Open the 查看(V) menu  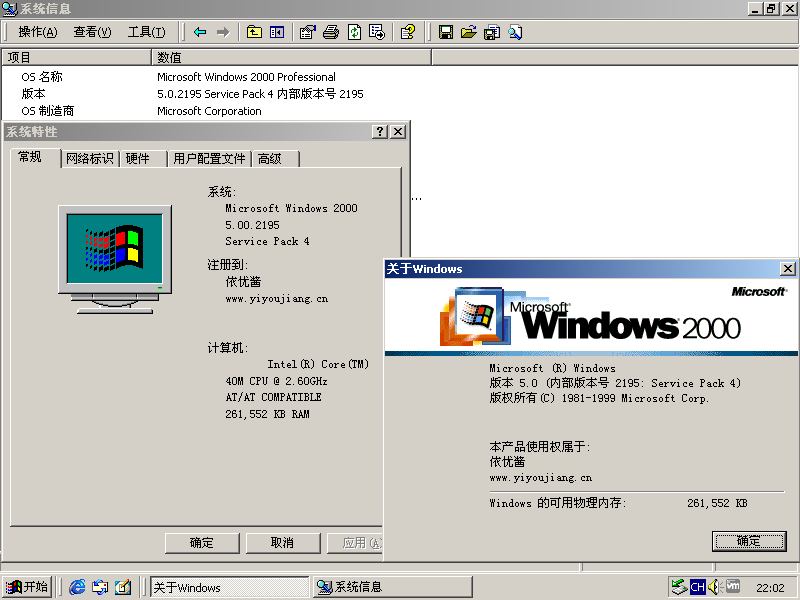[92, 32]
